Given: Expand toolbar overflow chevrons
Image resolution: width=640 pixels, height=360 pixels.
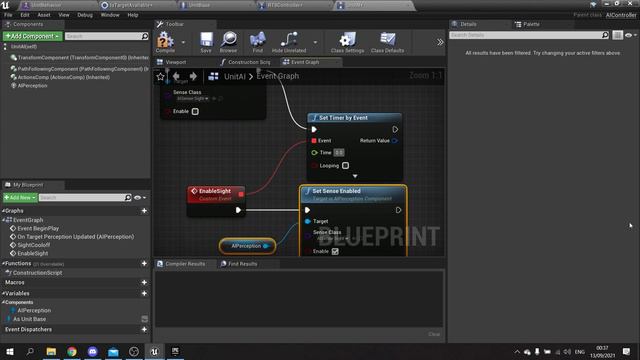Looking at the screenshot, I should [x=440, y=42].
